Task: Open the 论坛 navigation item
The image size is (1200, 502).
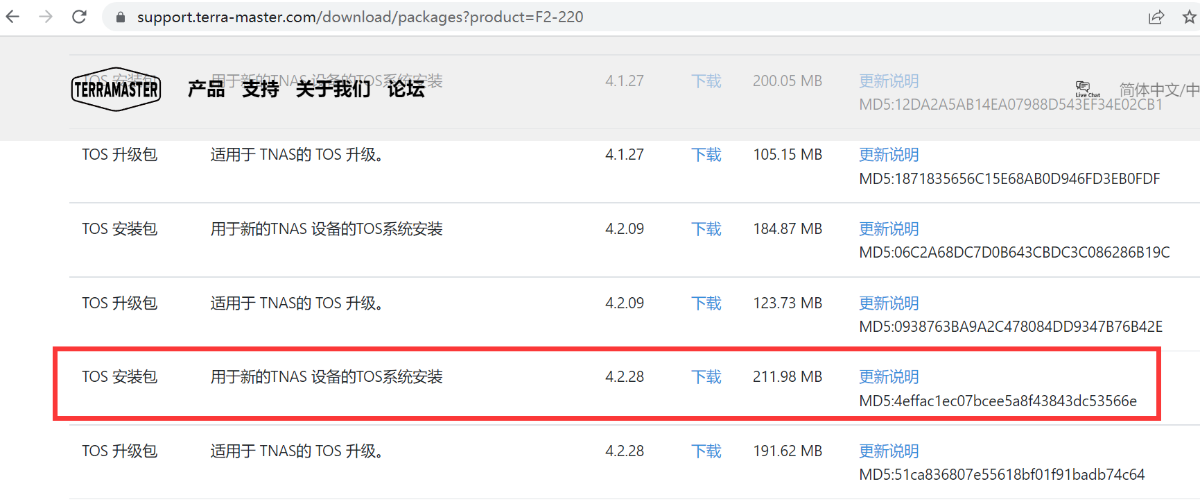Action: point(406,89)
